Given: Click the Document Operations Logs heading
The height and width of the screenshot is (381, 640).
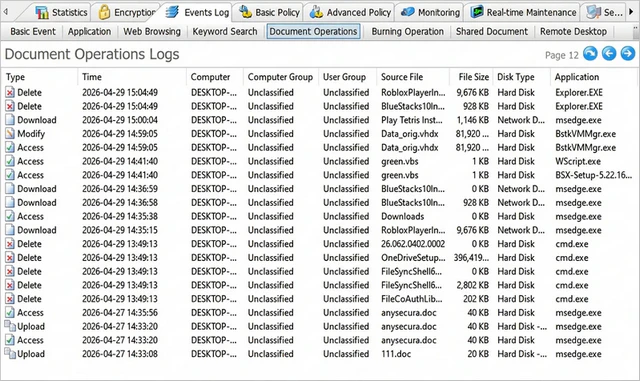Looking at the screenshot, I should [x=92, y=54].
